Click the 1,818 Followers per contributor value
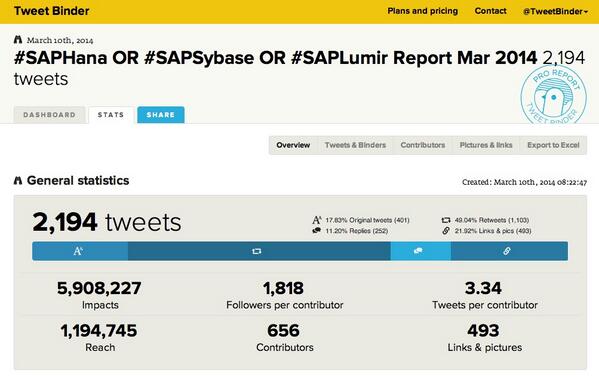The width and height of the screenshot is (599, 376). [x=283, y=288]
